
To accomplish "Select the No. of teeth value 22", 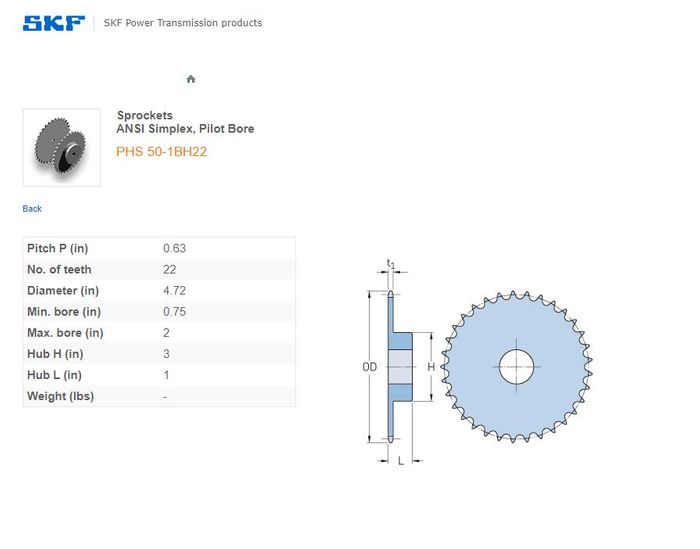I will pos(170,269).
